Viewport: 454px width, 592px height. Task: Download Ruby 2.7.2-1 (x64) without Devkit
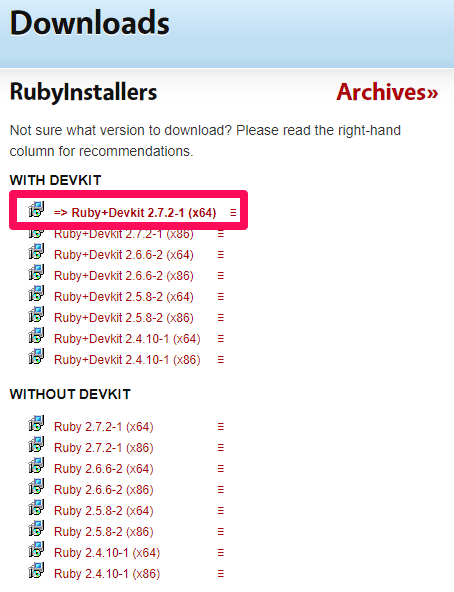point(104,427)
